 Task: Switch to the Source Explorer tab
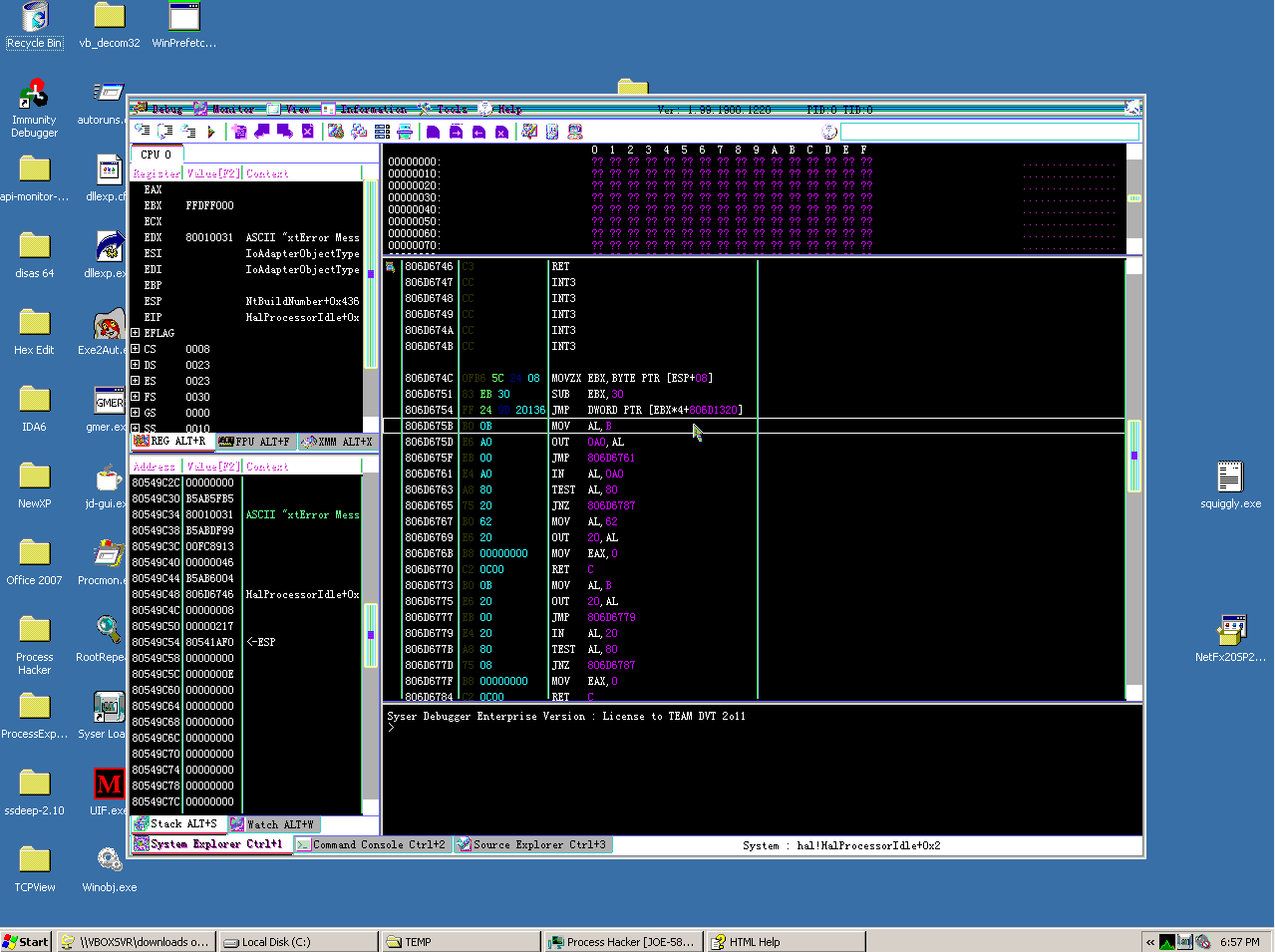click(x=531, y=844)
